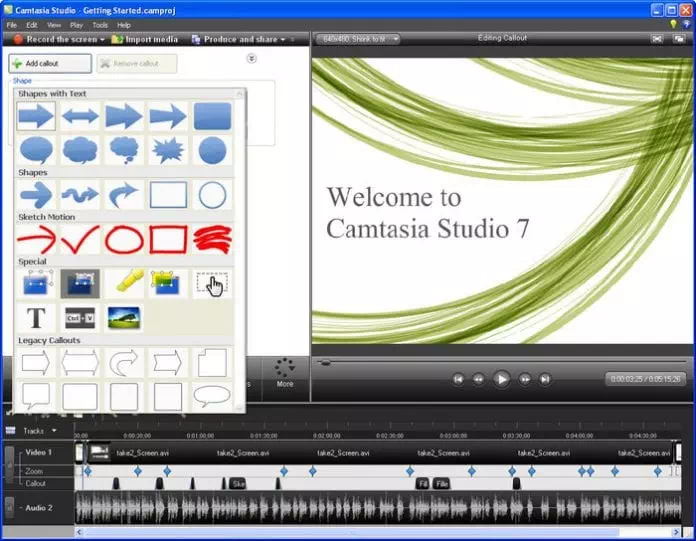The width and height of the screenshot is (696, 541).
Task: Select the keystroke Ctrl+V callout
Action: coord(80,318)
